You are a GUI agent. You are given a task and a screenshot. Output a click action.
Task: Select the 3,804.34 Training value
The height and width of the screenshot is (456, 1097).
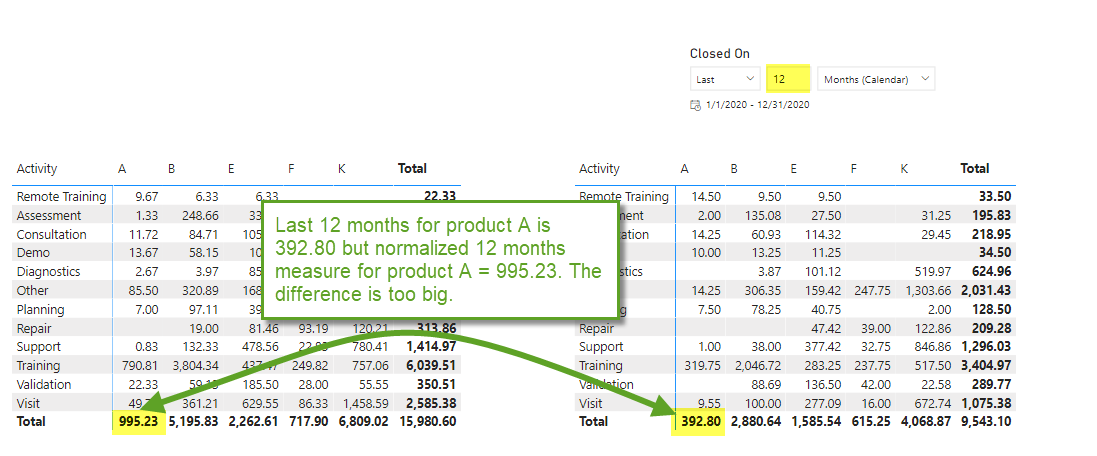(x=194, y=366)
